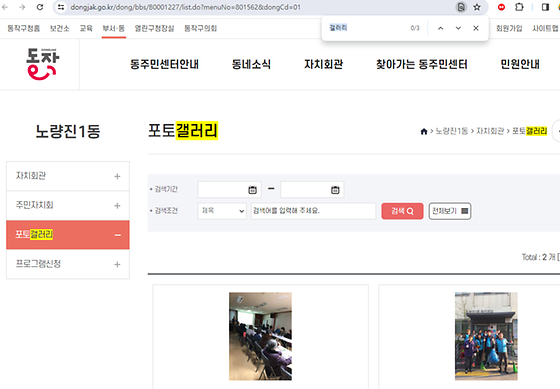This screenshot has height=389, width=560.
Task: Go to 열린구청장실 top link
Action: (x=154, y=28)
